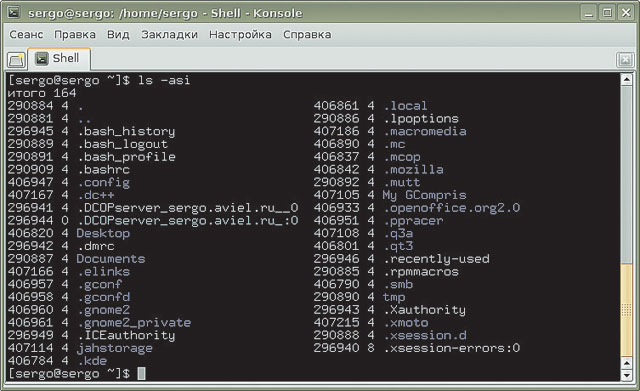Open the Настройка menu
The height and width of the screenshot is (391, 640).
240,35
